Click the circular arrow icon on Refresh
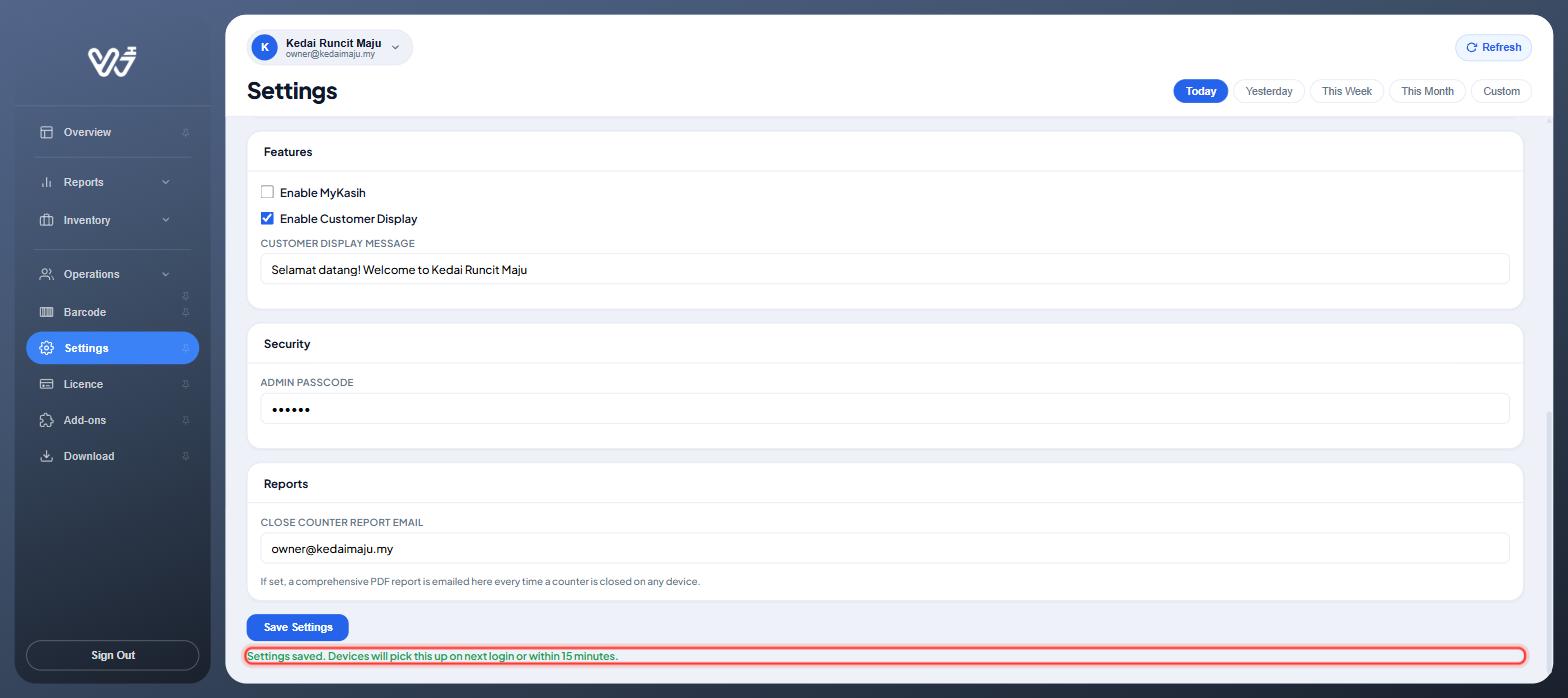The height and width of the screenshot is (698, 1568). click(x=1471, y=47)
